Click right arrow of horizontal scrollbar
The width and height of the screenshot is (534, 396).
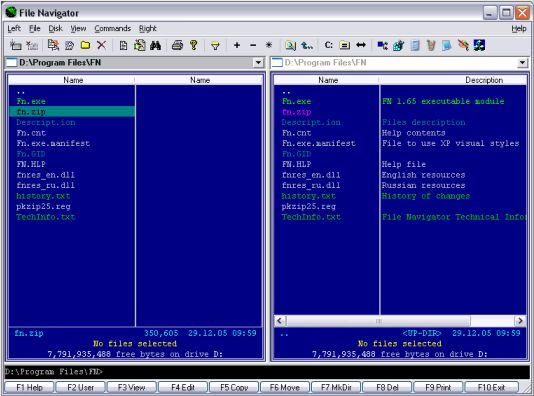(520, 321)
